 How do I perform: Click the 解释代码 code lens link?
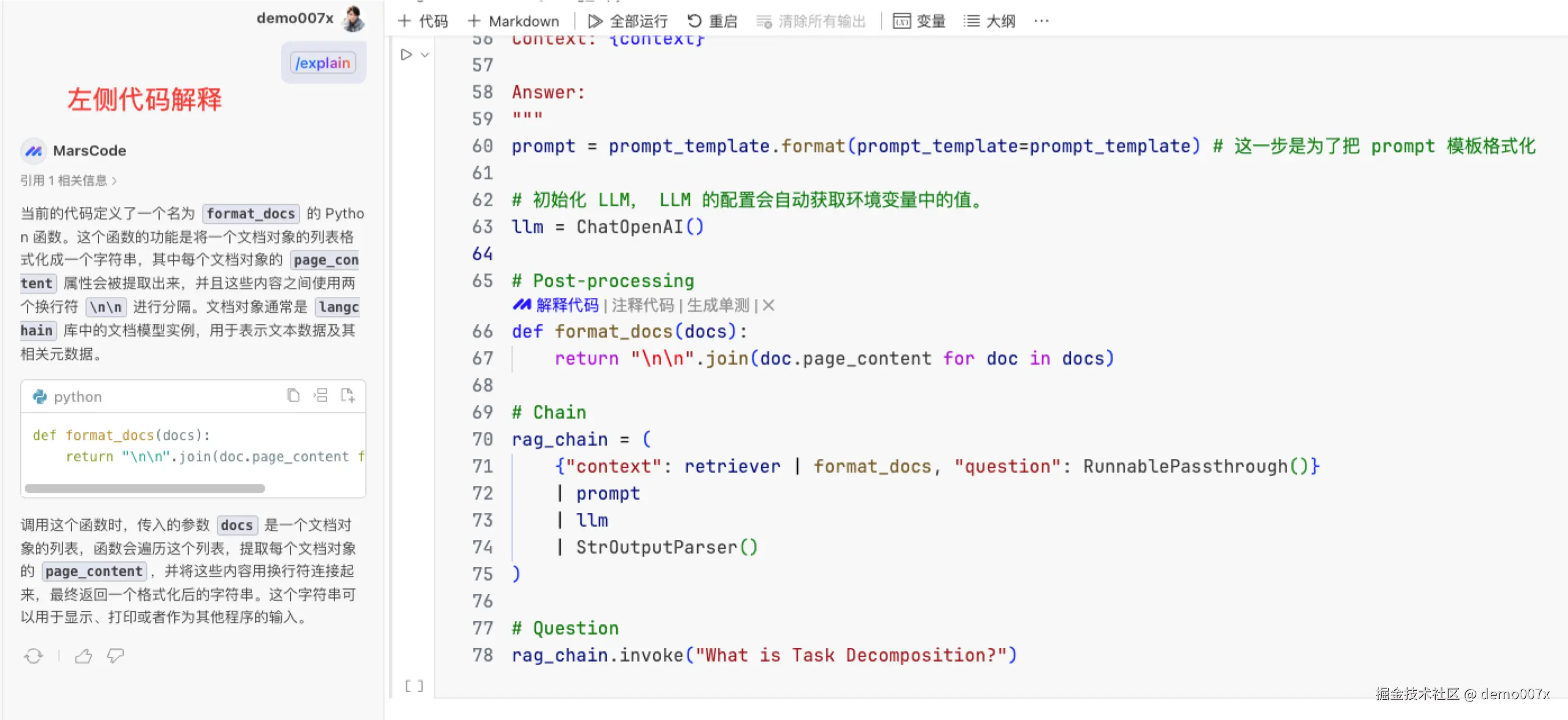point(567,305)
